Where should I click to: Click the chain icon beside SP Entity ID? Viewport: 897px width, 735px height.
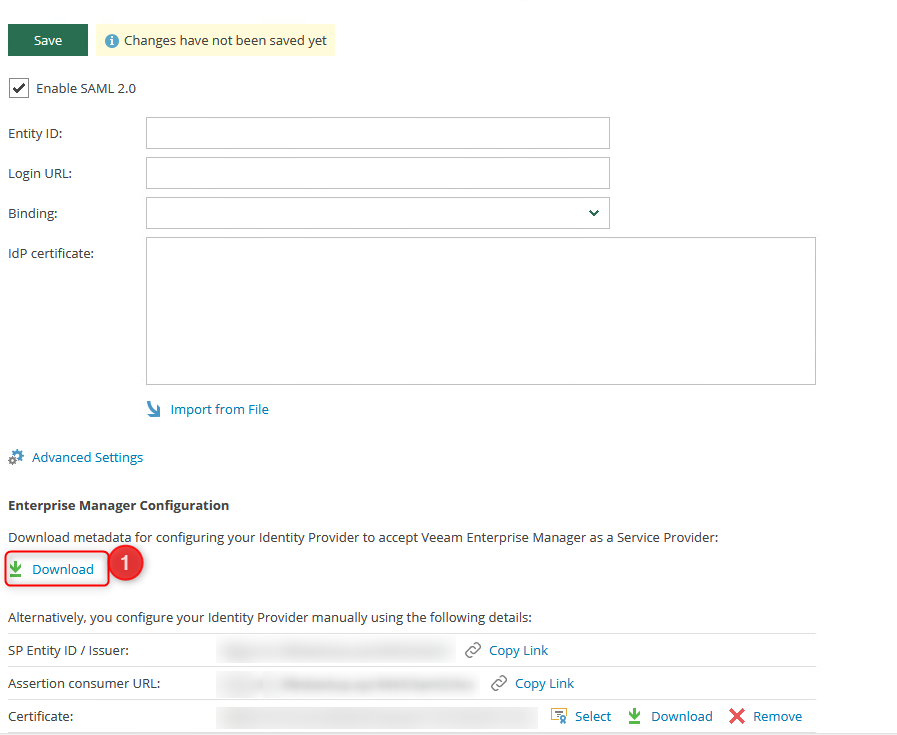[x=473, y=650]
